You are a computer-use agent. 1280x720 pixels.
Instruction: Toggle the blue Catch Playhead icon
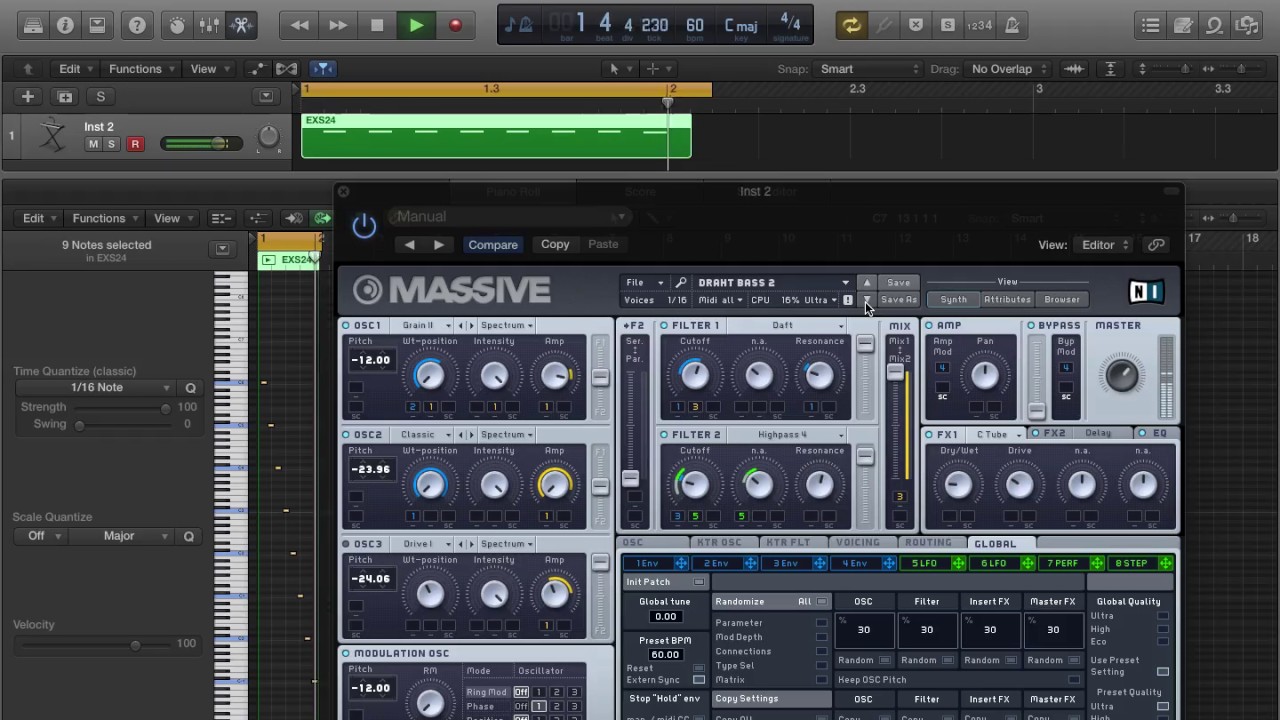[x=322, y=69]
